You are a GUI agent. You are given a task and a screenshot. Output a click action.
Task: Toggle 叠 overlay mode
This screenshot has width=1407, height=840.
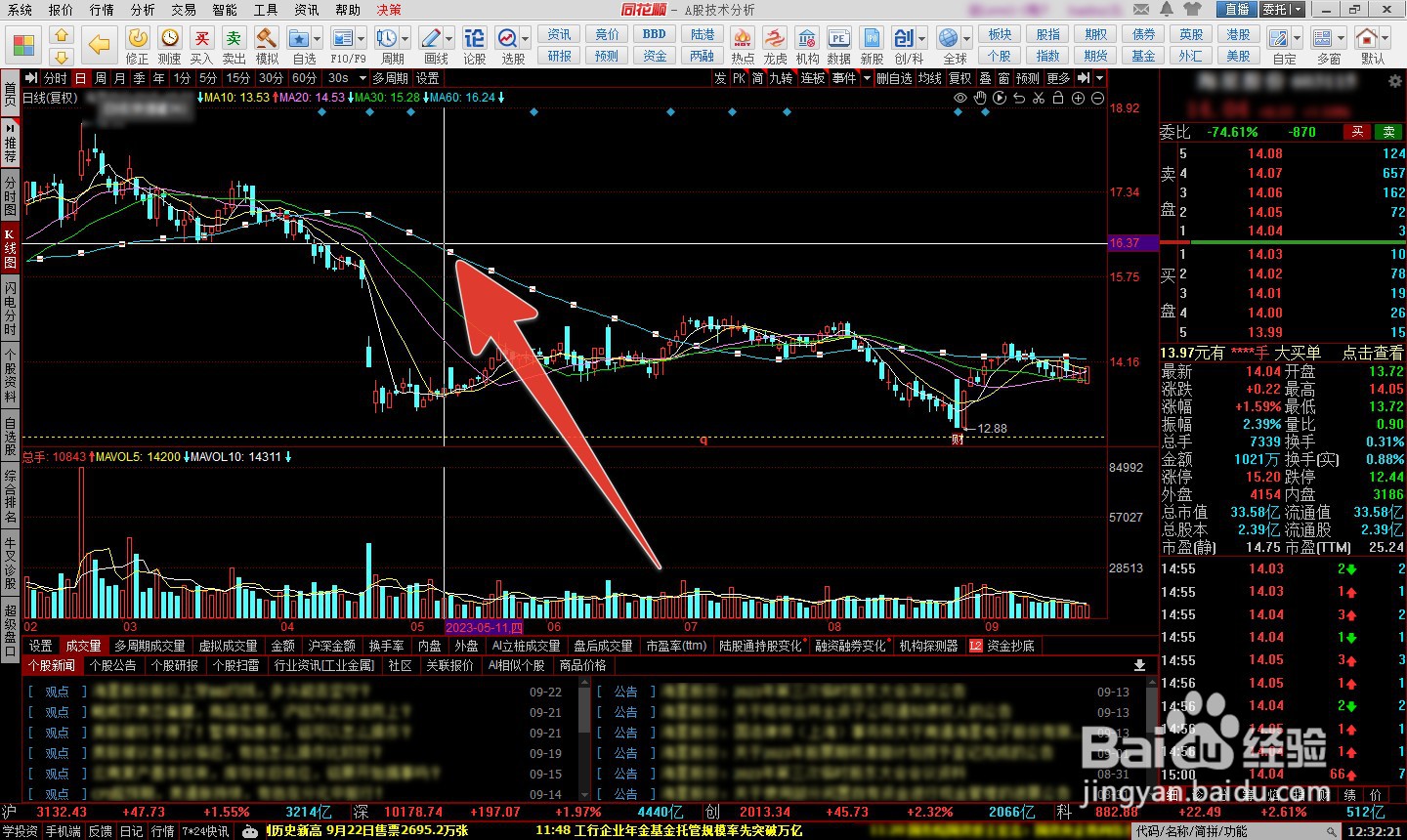985,78
